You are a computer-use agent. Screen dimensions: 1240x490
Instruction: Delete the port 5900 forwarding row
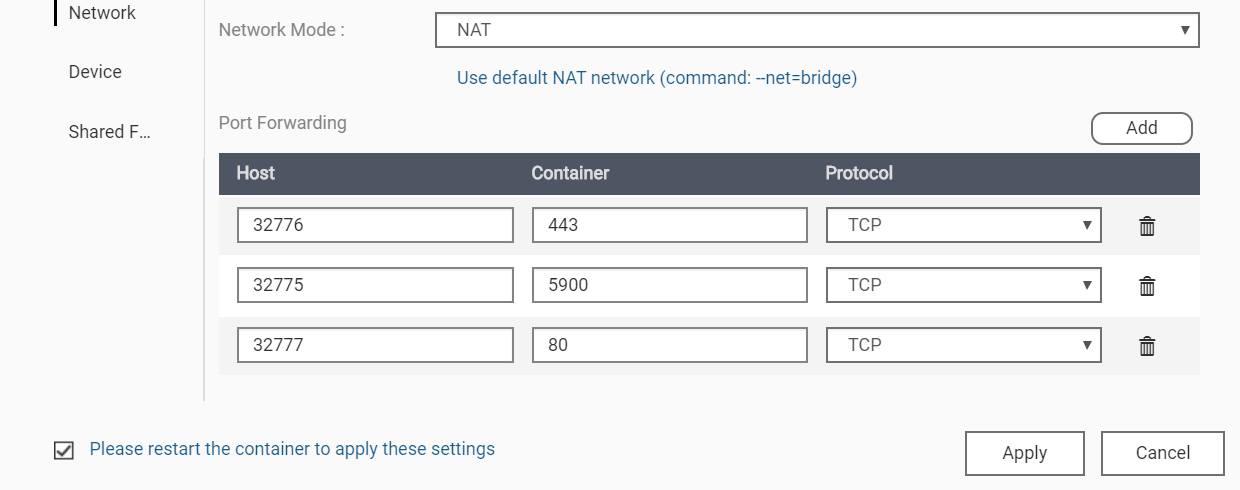coord(1147,286)
